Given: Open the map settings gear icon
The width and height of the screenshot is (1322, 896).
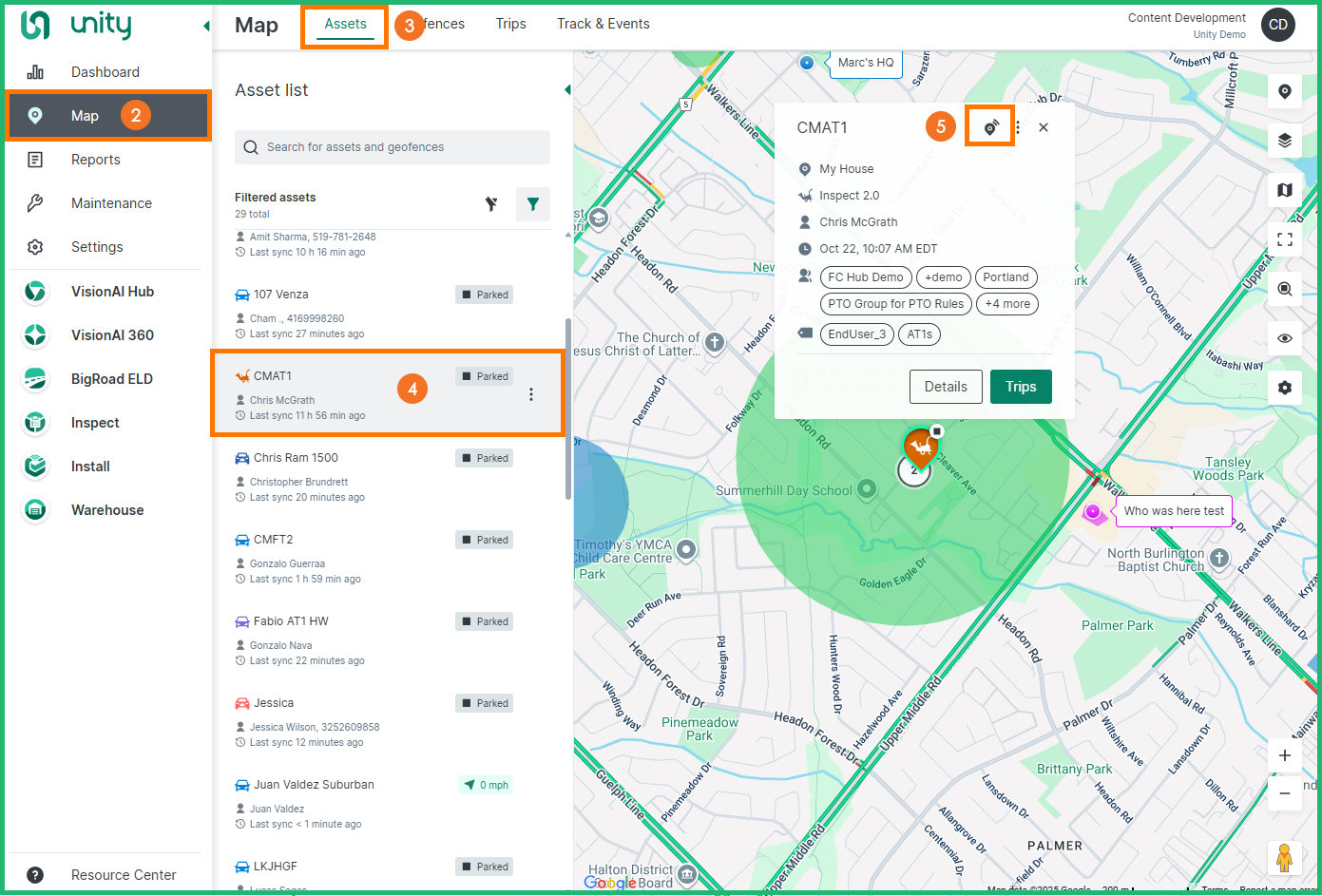Looking at the screenshot, I should coord(1284,388).
